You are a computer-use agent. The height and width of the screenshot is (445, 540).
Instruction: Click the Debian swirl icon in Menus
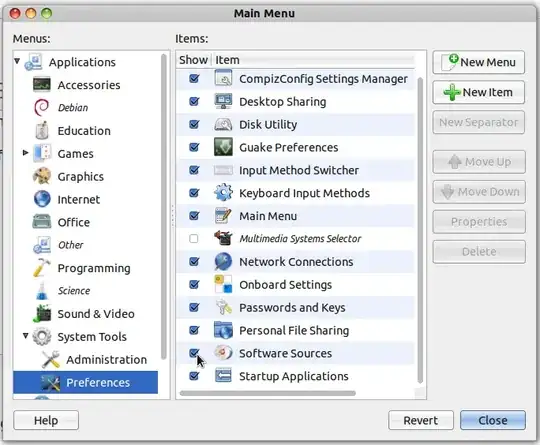pyautogui.click(x=42, y=107)
